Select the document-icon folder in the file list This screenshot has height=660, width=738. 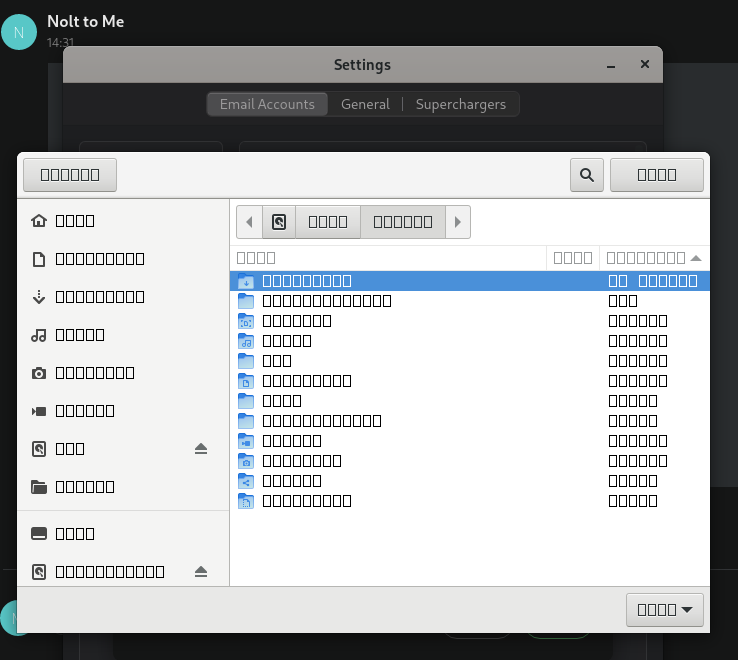click(x=469, y=381)
